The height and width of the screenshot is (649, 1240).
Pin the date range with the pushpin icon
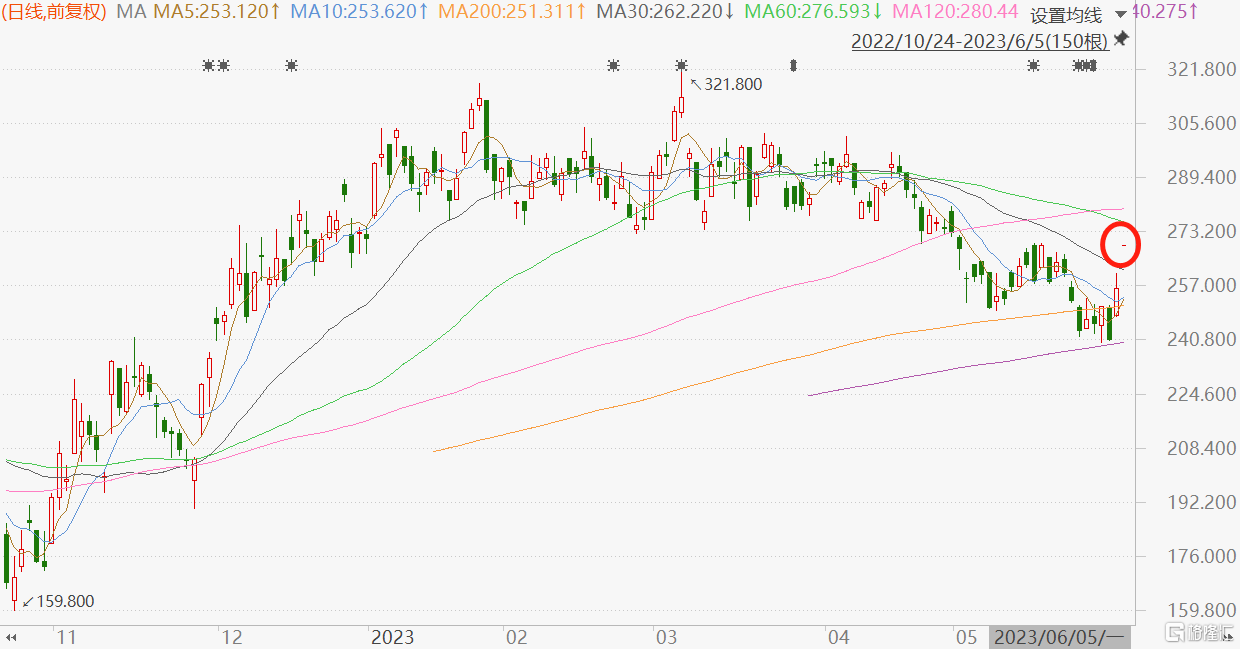[1121, 38]
